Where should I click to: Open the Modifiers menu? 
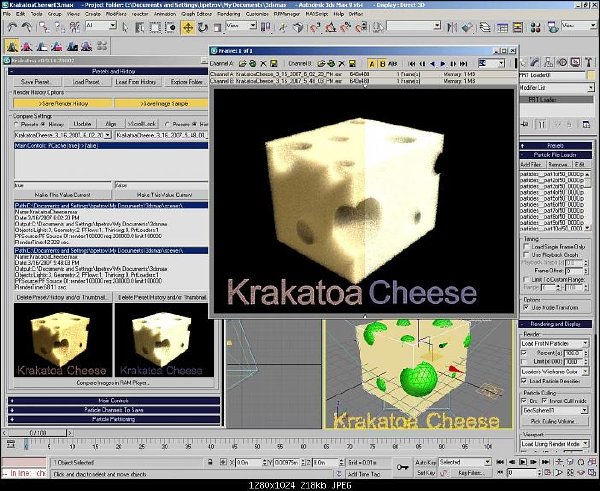[x=114, y=14]
